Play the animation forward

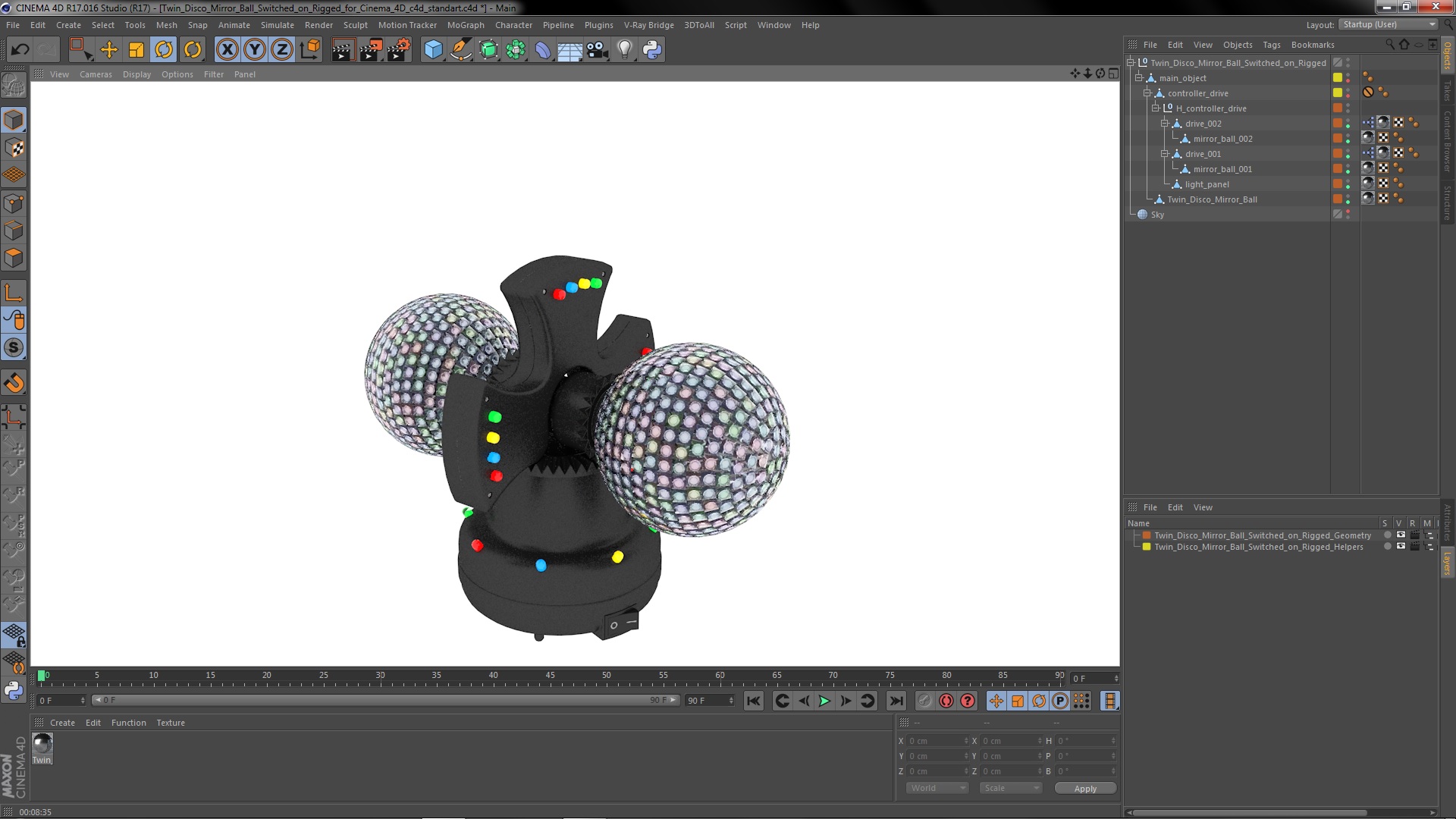pyautogui.click(x=824, y=701)
